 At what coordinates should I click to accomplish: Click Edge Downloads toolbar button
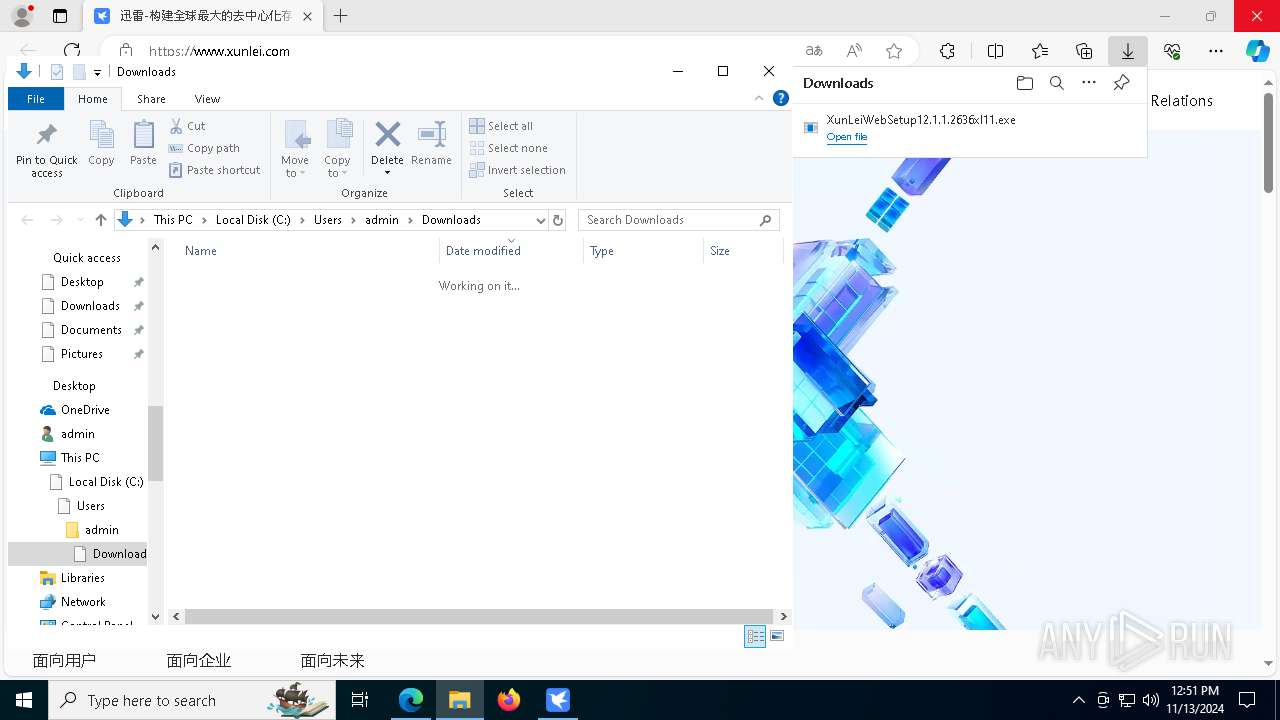1127,51
